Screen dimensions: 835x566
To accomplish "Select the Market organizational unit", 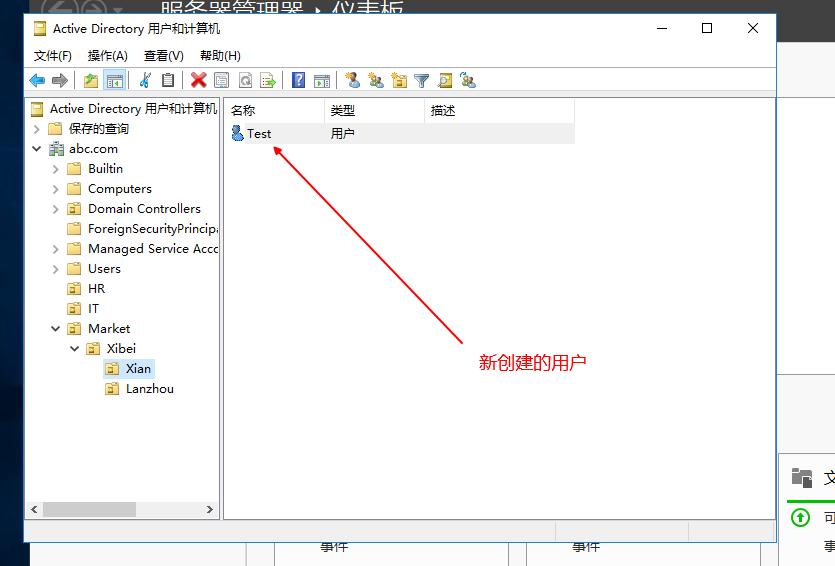I will pyautogui.click(x=109, y=329).
